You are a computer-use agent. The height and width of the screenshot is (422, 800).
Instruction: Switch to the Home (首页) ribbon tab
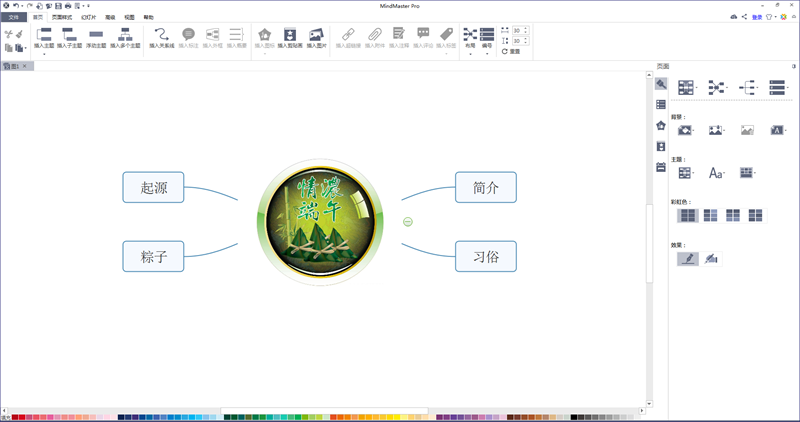coord(38,17)
